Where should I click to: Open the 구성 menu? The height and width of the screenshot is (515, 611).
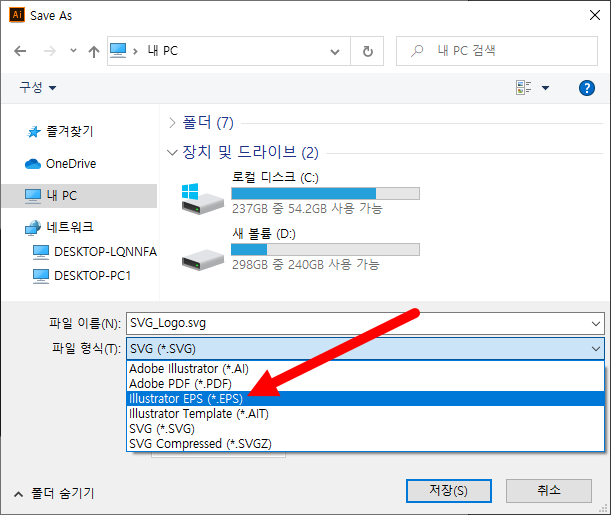click(x=37, y=87)
